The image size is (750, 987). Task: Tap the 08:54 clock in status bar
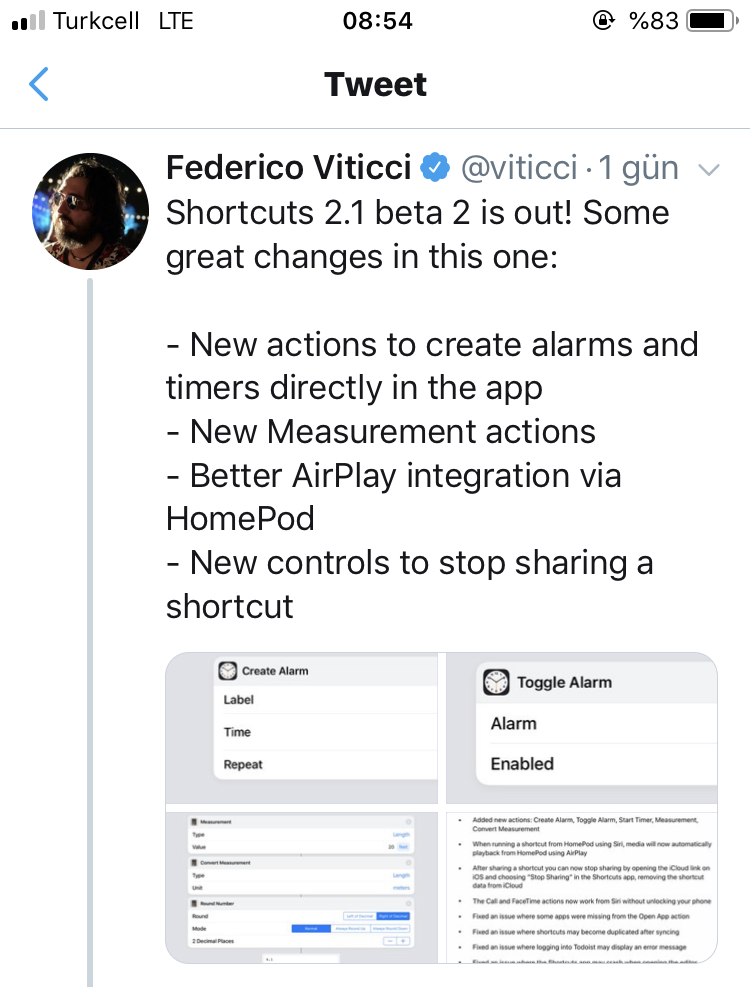click(377, 21)
